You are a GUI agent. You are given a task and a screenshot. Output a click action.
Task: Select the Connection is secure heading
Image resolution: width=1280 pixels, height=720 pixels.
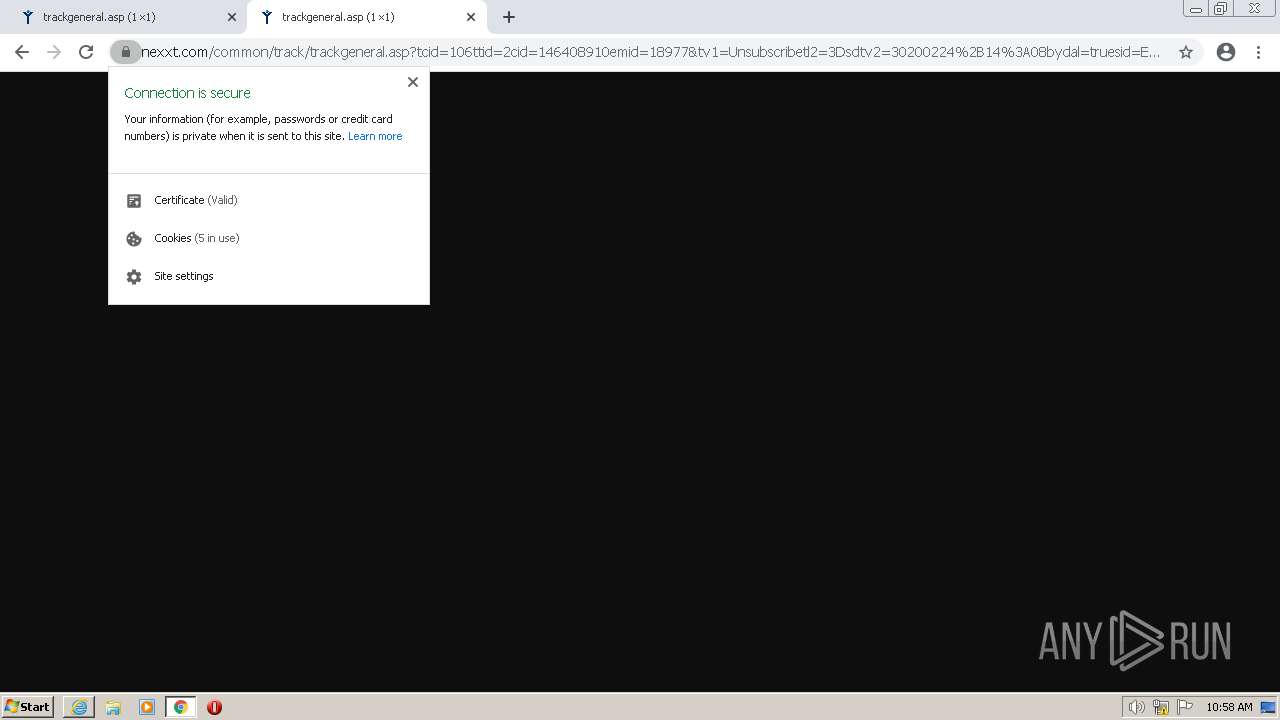pyautogui.click(x=187, y=93)
